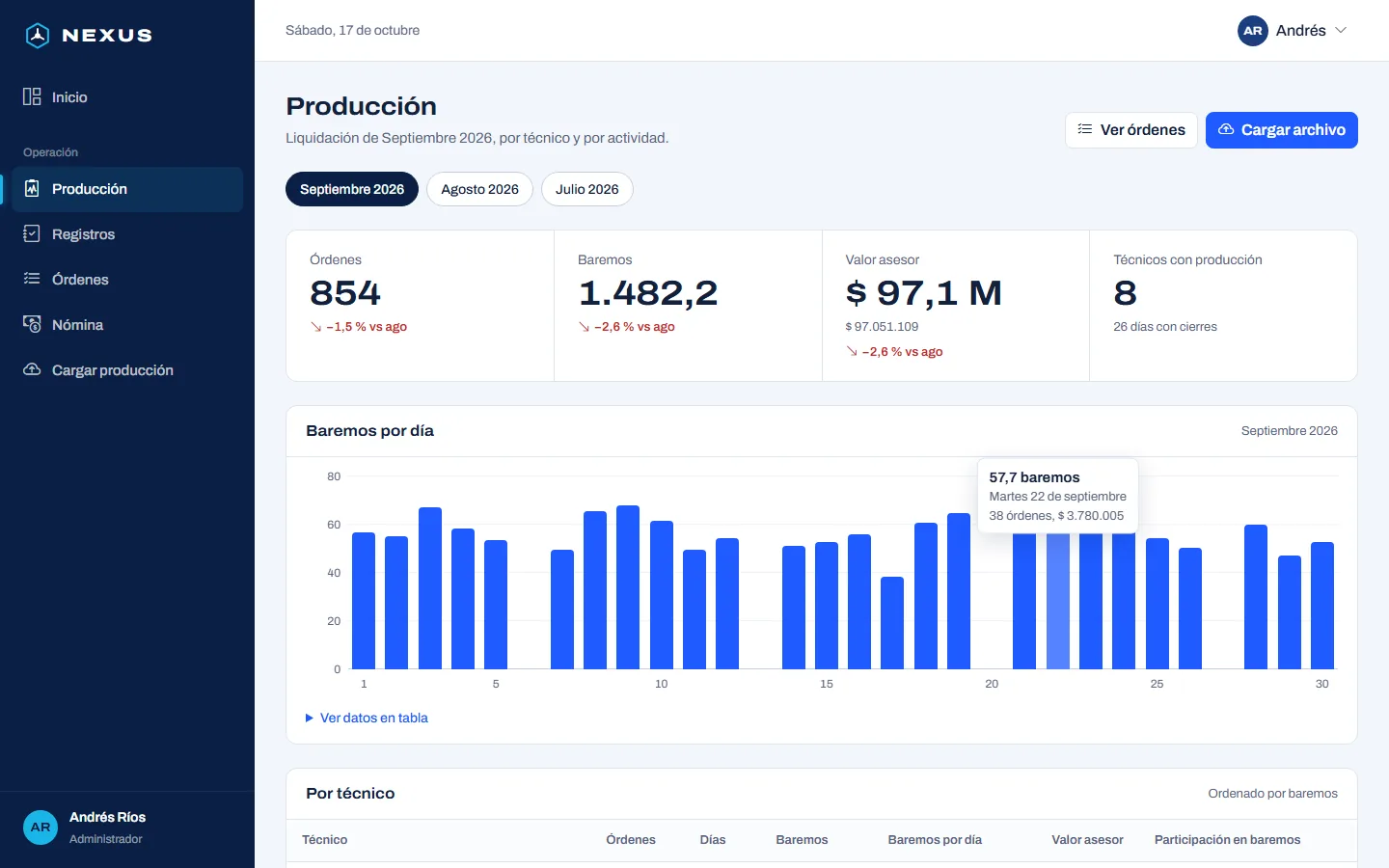
Task: Click the bar for September 1
Action: (x=364, y=601)
